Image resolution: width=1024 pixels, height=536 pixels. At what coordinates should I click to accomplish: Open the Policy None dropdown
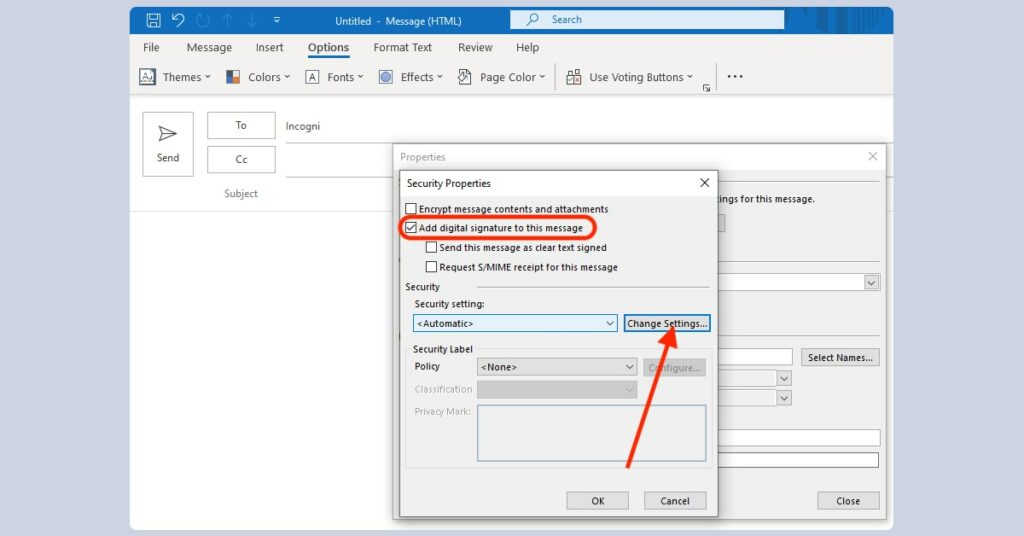(629, 367)
